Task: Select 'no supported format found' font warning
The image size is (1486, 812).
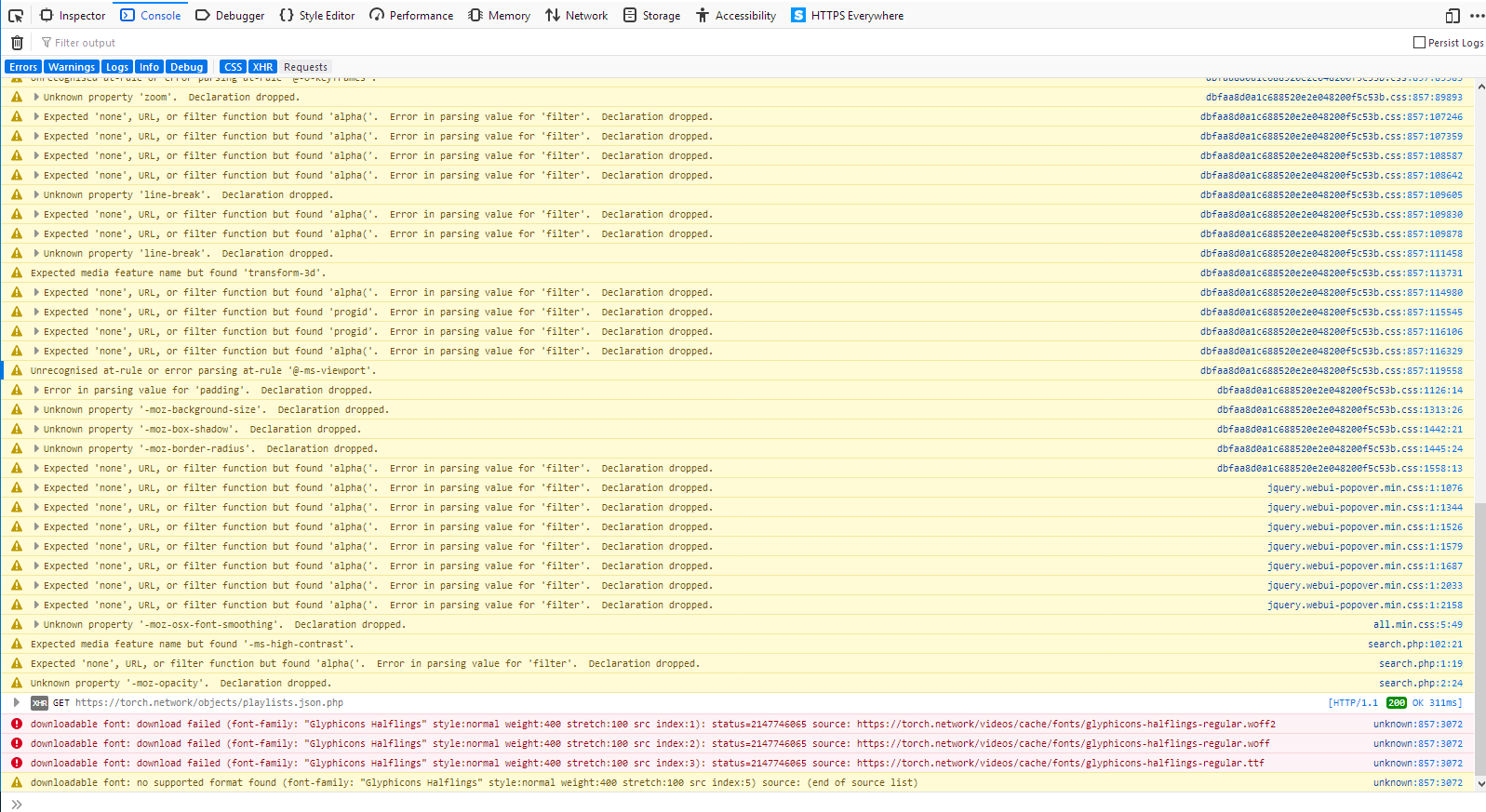Action: [x=474, y=782]
